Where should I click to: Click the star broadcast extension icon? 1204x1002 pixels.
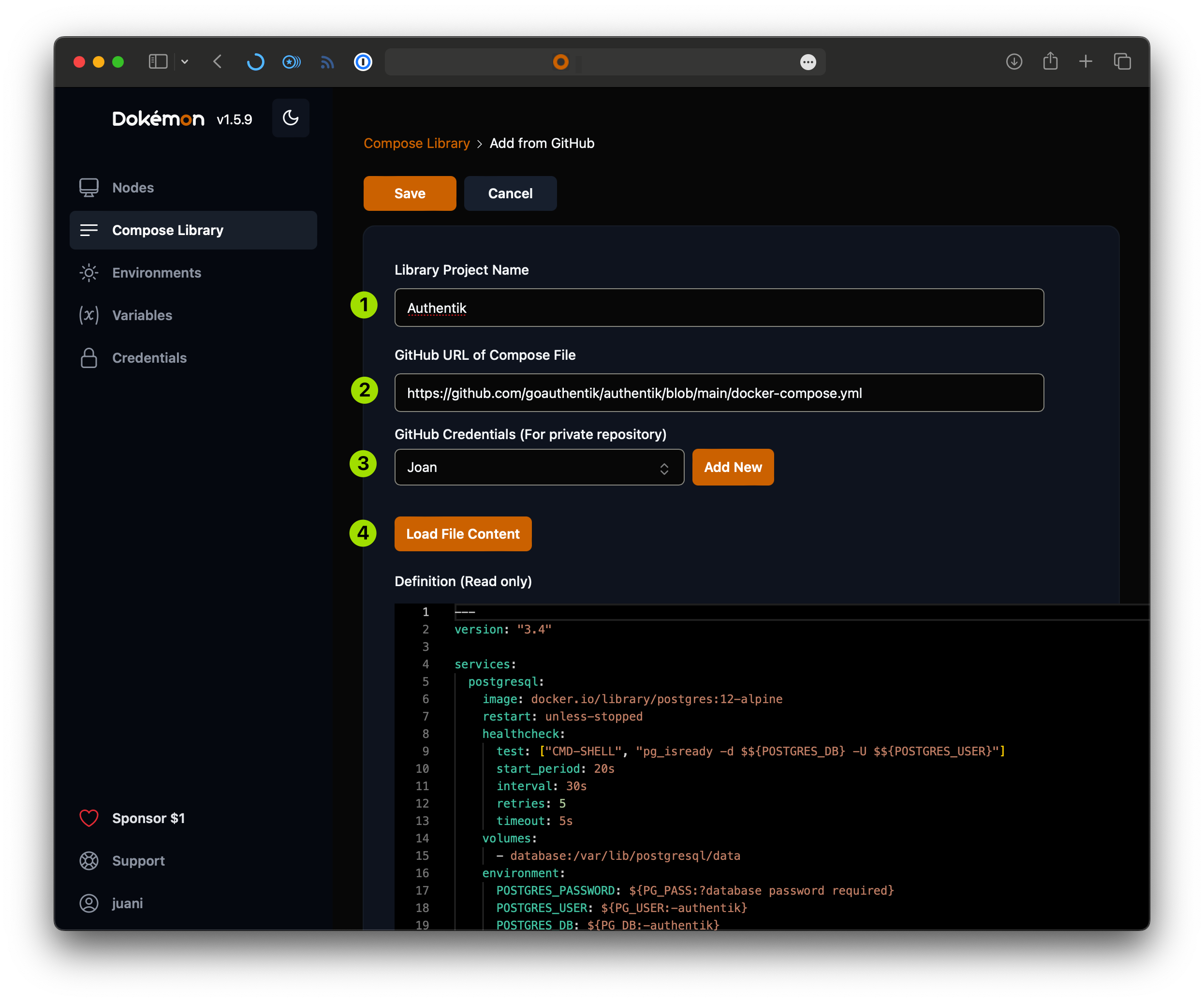[x=291, y=61]
